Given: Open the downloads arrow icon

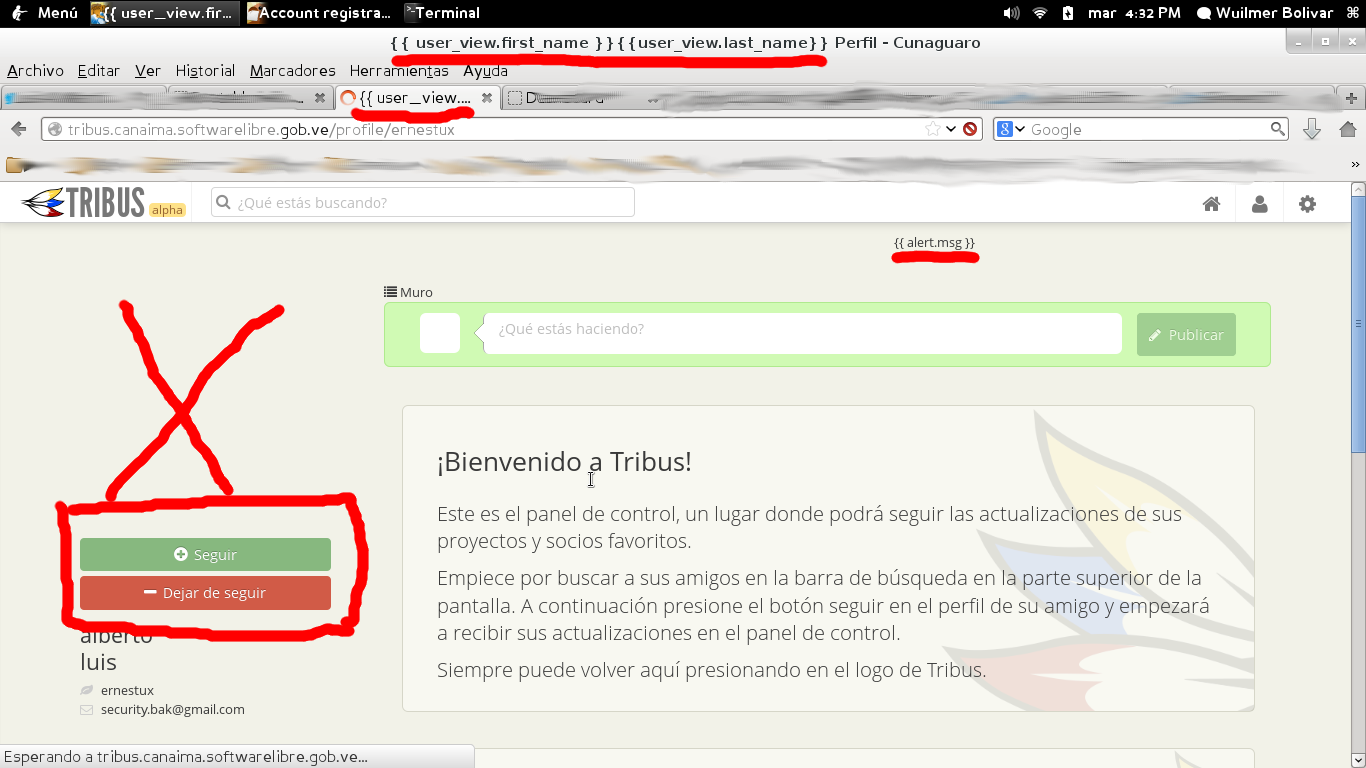Looking at the screenshot, I should pos(1312,129).
